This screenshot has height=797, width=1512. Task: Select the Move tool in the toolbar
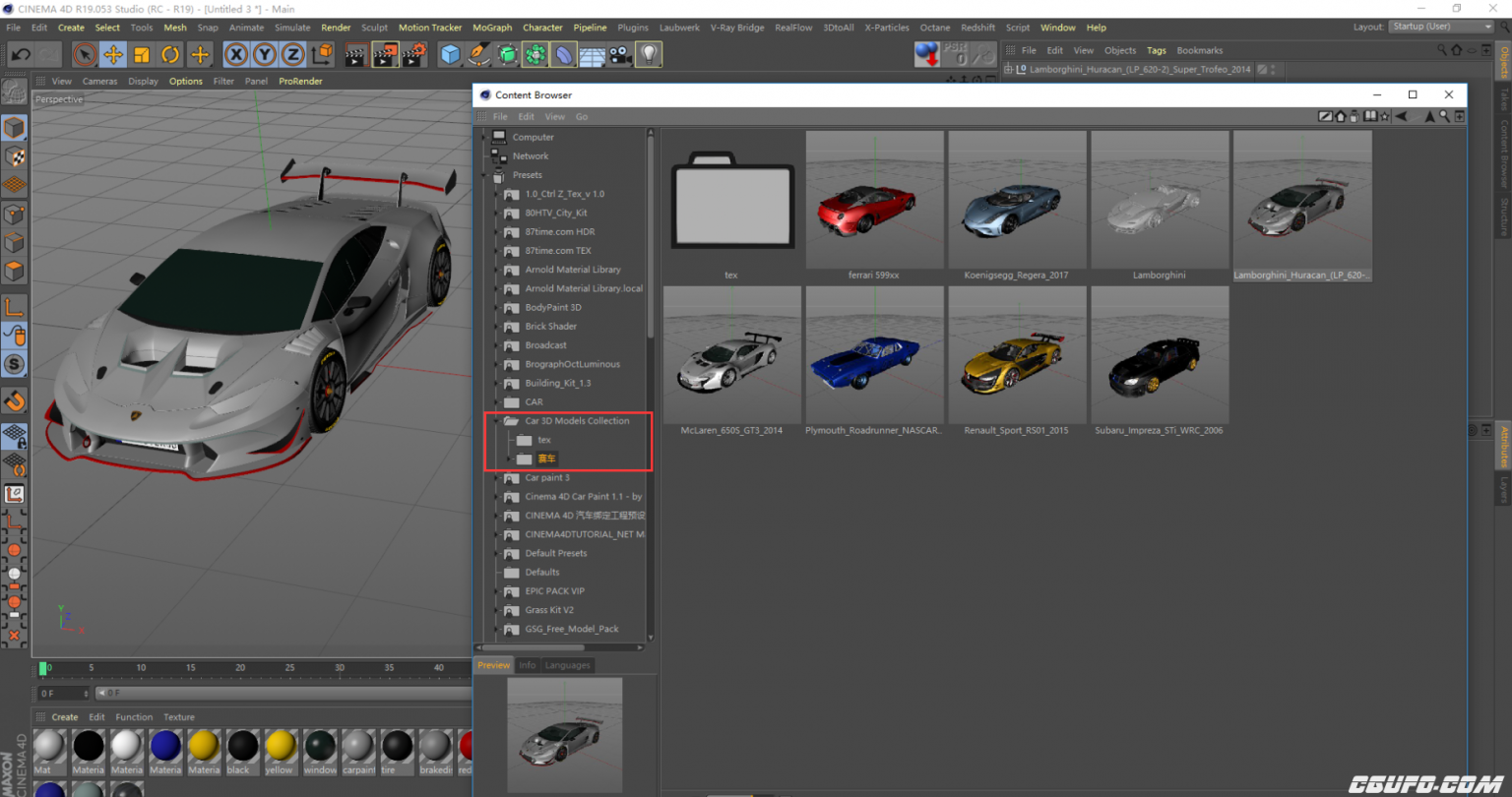(x=110, y=55)
